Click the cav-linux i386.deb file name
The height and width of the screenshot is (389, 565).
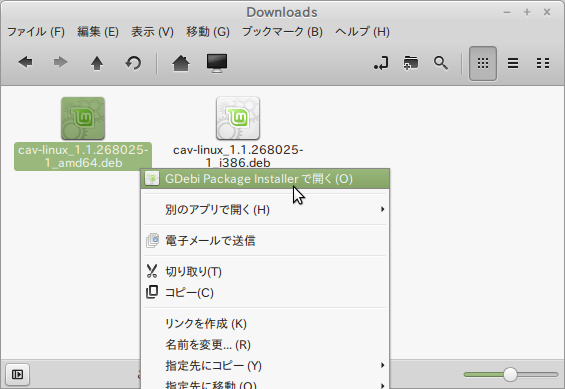click(x=238, y=156)
